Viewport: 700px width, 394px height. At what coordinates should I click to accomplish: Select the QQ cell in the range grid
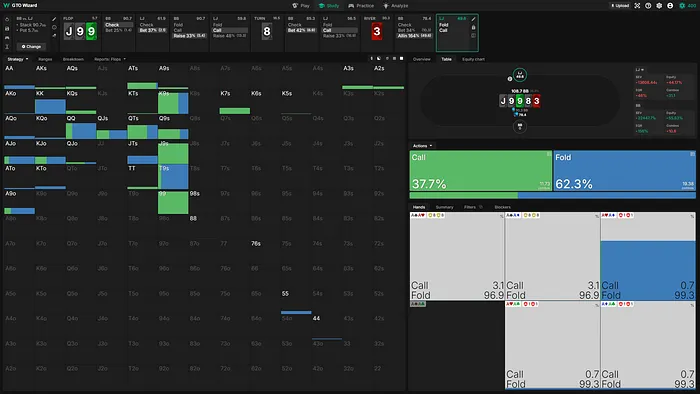(x=81, y=127)
